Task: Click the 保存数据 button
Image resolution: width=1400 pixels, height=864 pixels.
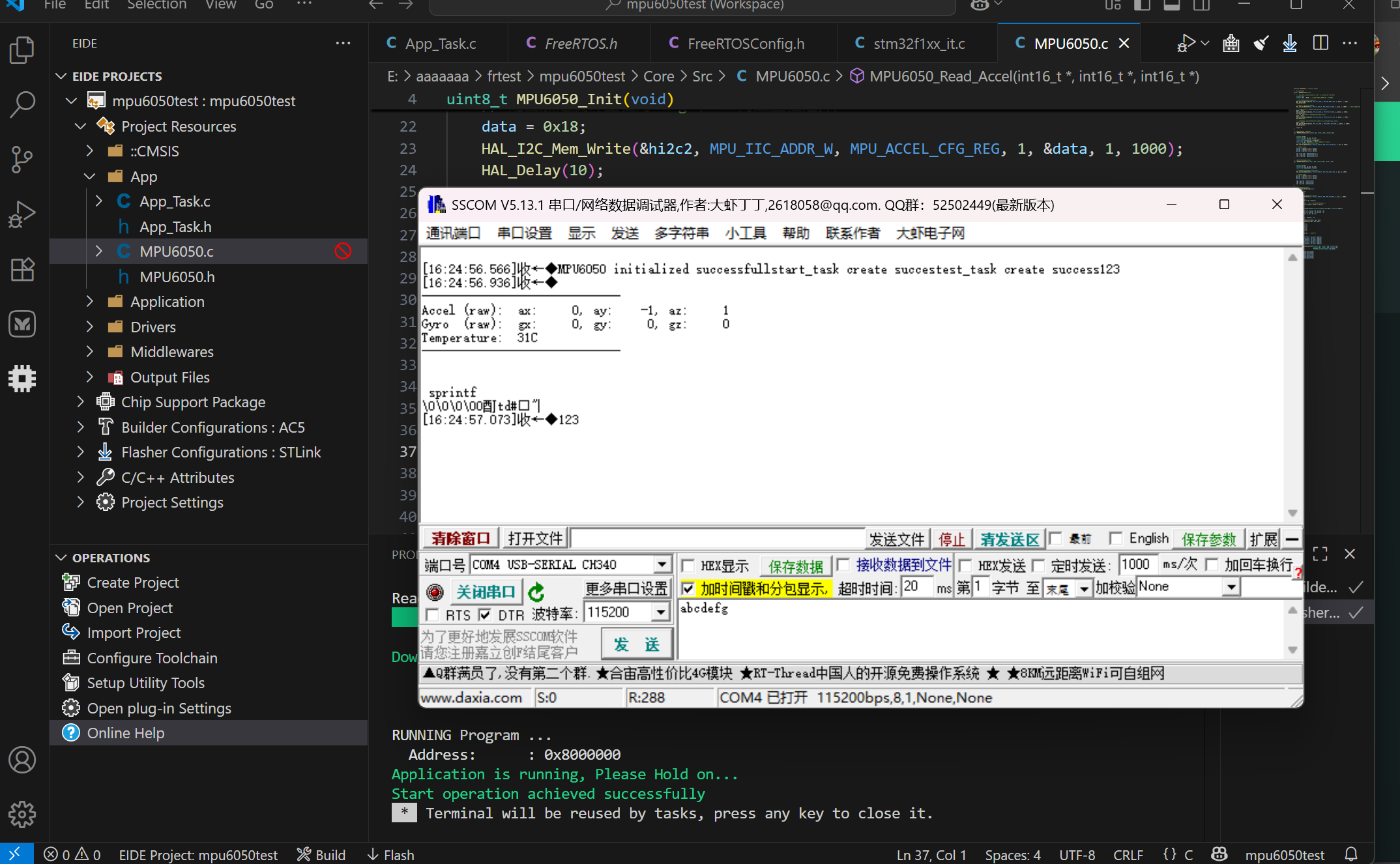Action: pyautogui.click(x=796, y=566)
